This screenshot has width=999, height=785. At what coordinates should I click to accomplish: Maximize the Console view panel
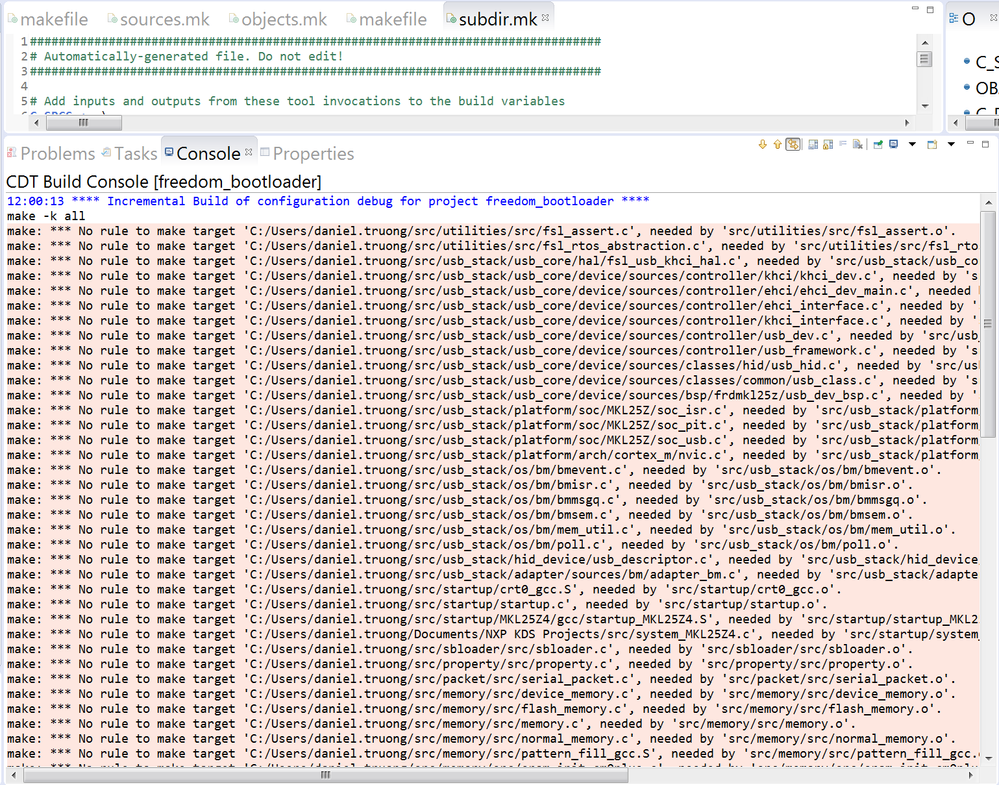point(986,144)
